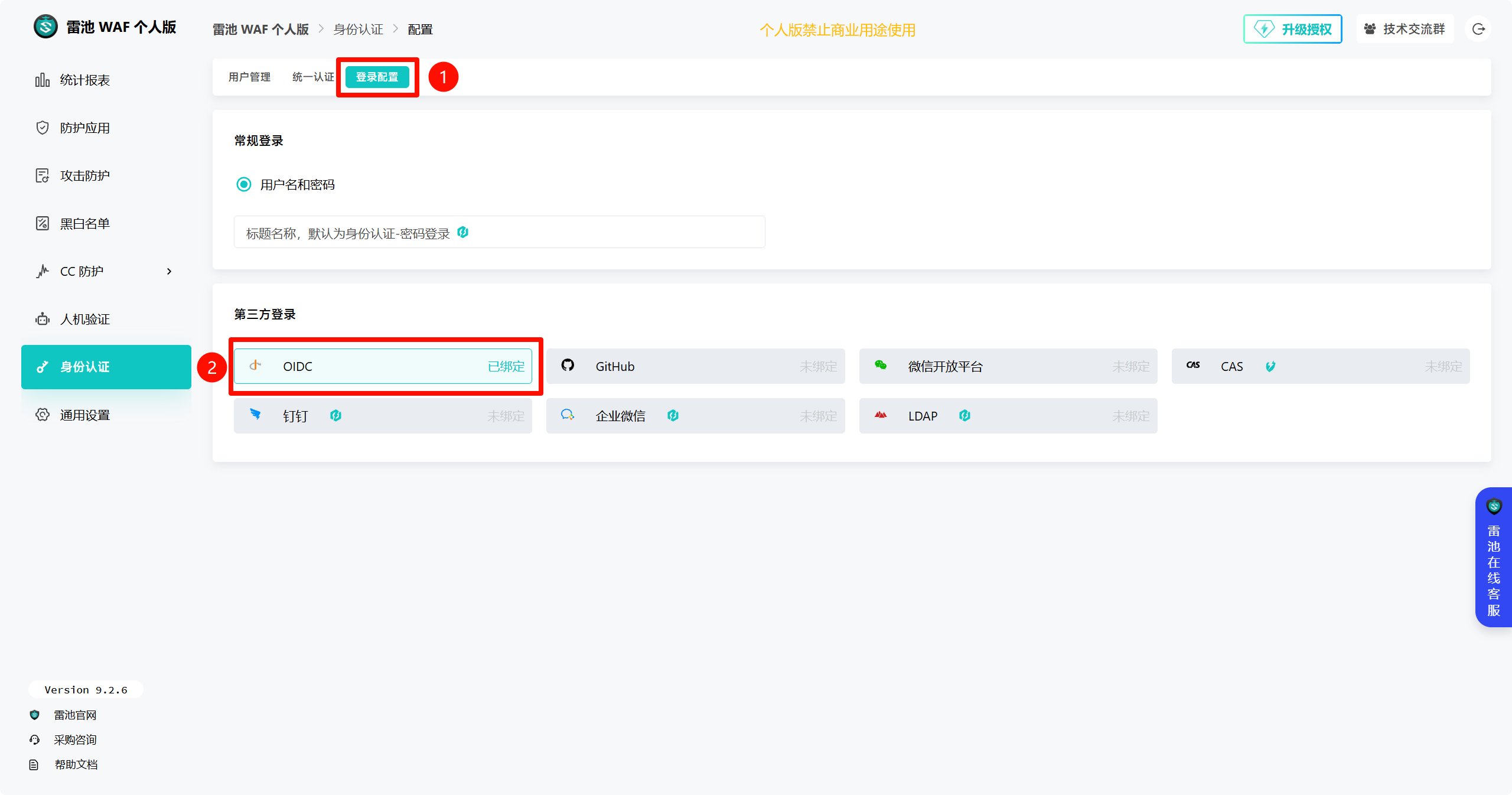Switch to the 统一认证 tab

click(x=312, y=77)
